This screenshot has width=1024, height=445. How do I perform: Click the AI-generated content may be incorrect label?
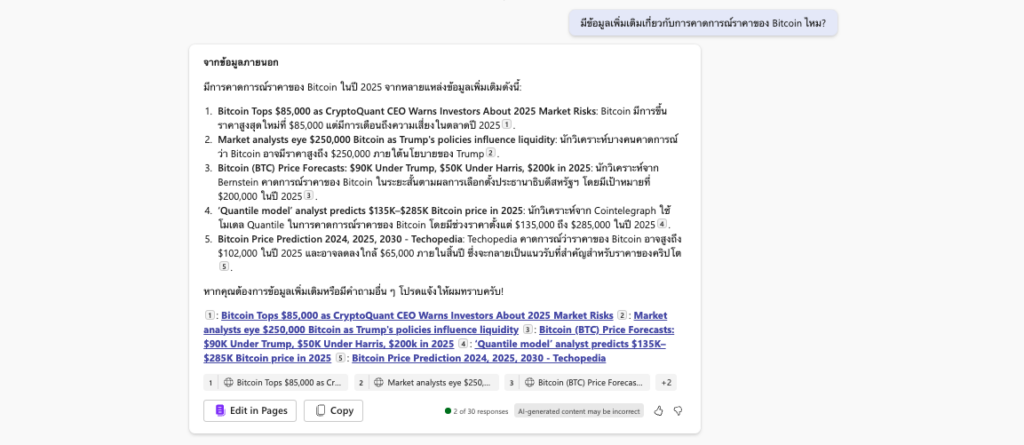(x=579, y=411)
